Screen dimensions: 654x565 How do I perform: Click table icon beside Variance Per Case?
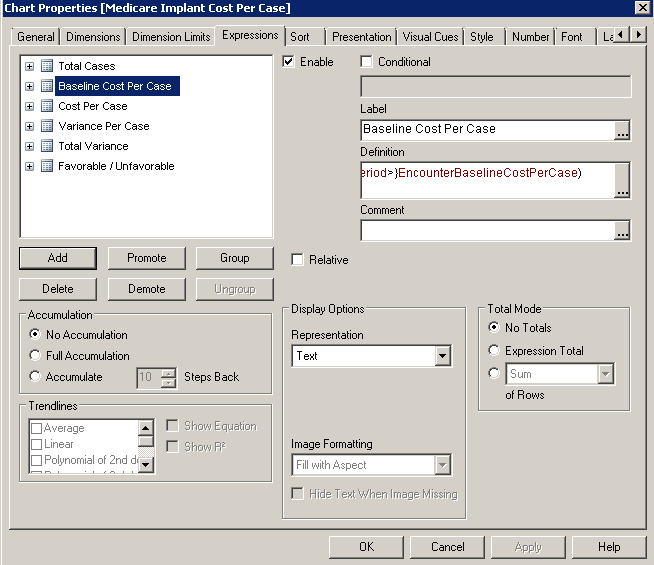pos(47,126)
